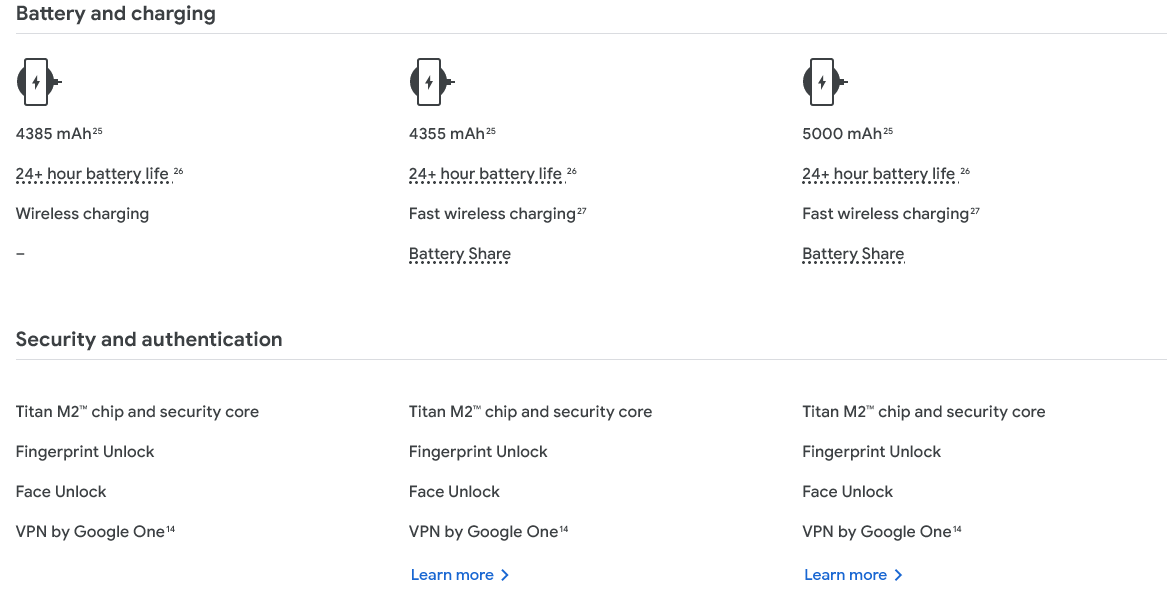Click footnote 14 after first VPN by Google One
The image size is (1167, 592).
[170, 529]
